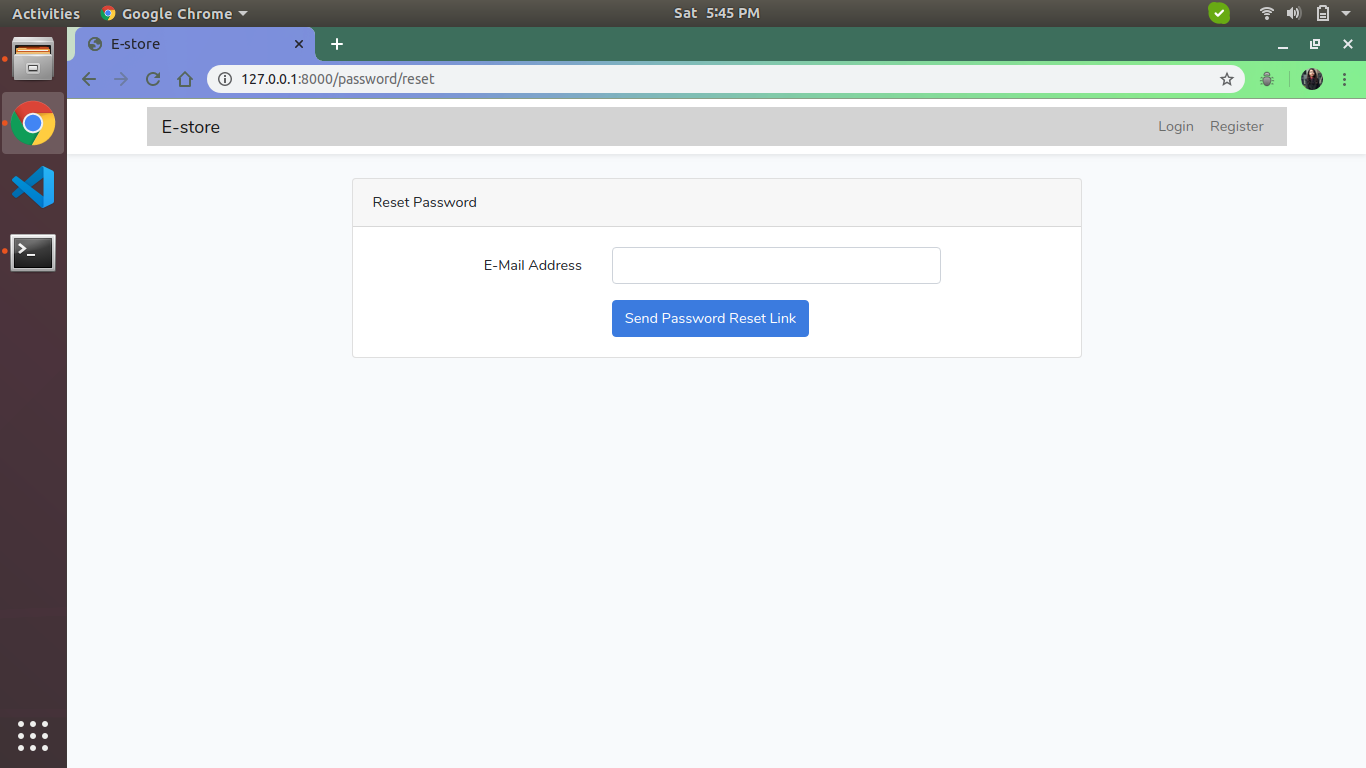
Task: Open Chrome's three-dot menu
Action: pos(1344,79)
